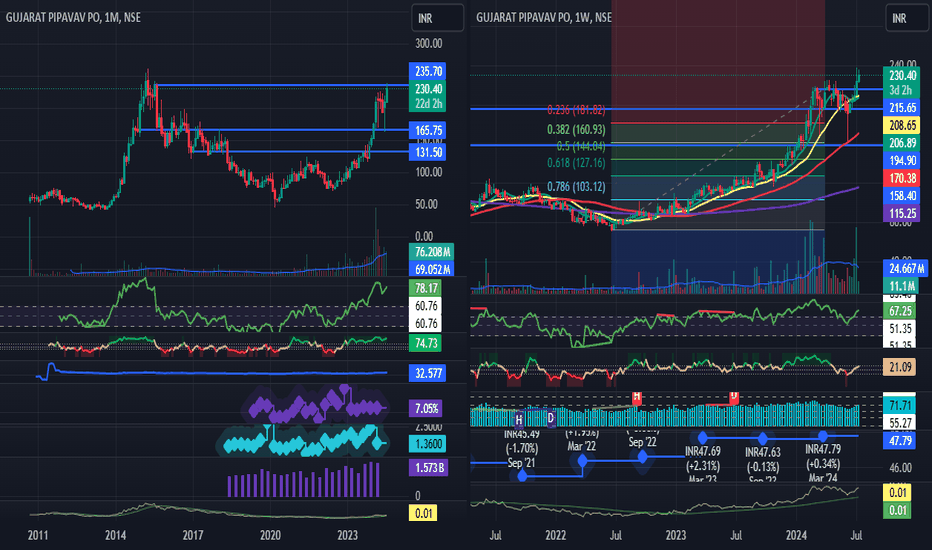Click the 67.25 RSI value on weekly chart
The image size is (932, 550).
(x=900, y=311)
